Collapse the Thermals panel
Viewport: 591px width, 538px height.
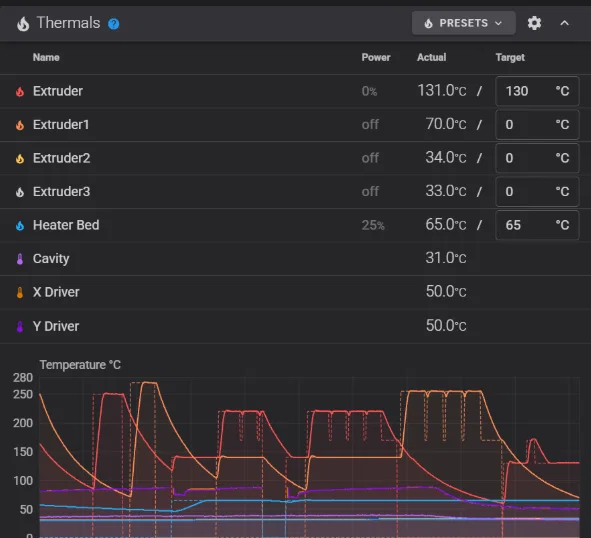(x=564, y=23)
